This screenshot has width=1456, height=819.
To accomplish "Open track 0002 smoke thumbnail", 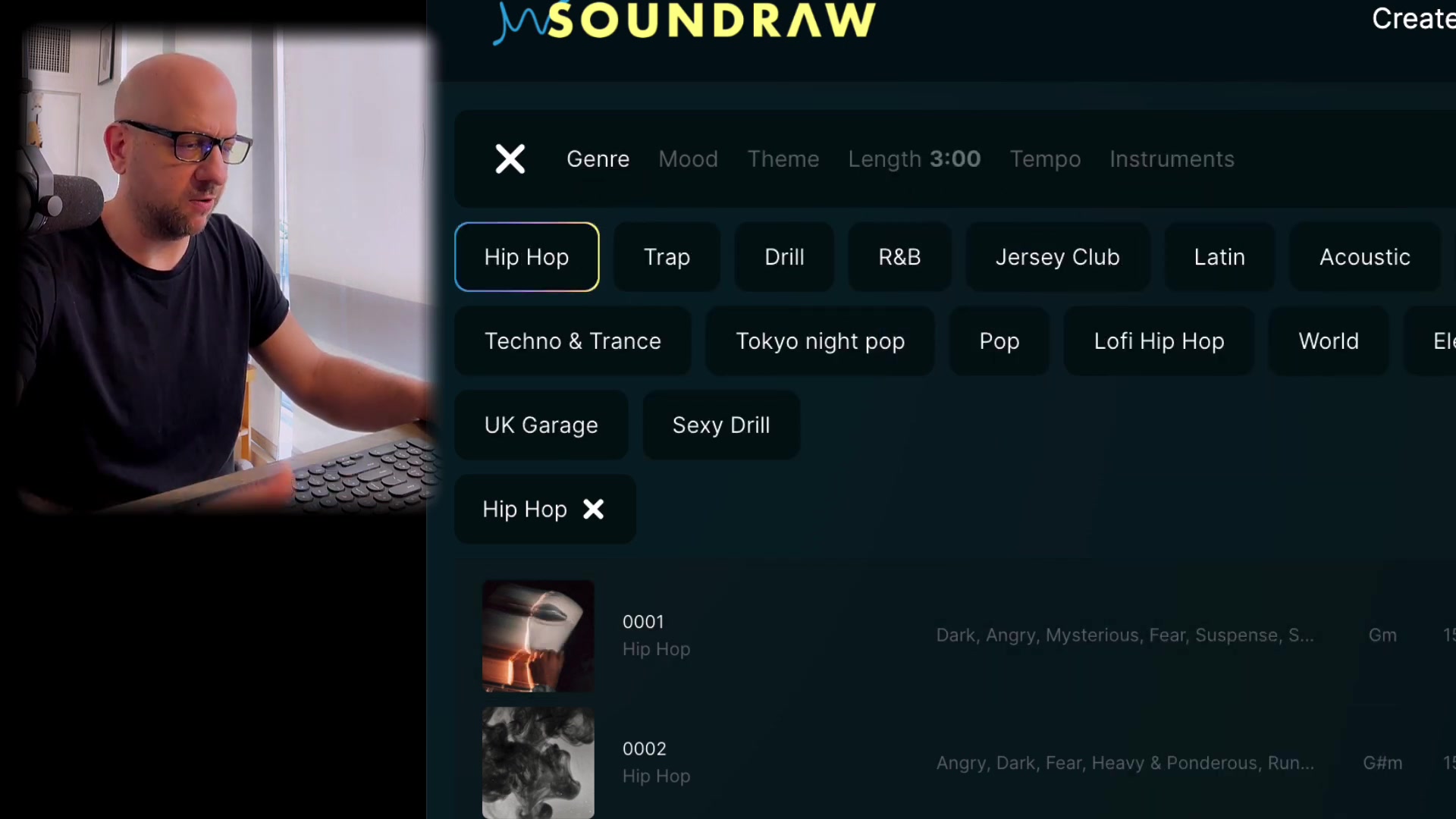I will click(x=538, y=763).
